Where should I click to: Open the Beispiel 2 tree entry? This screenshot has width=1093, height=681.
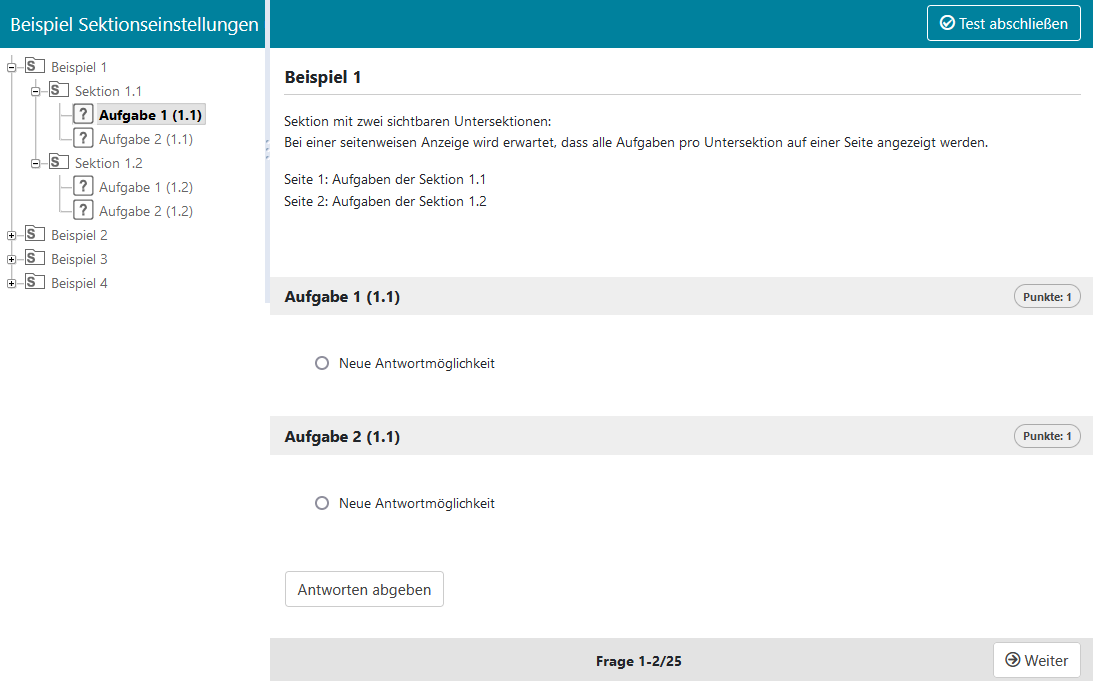[x=79, y=235]
